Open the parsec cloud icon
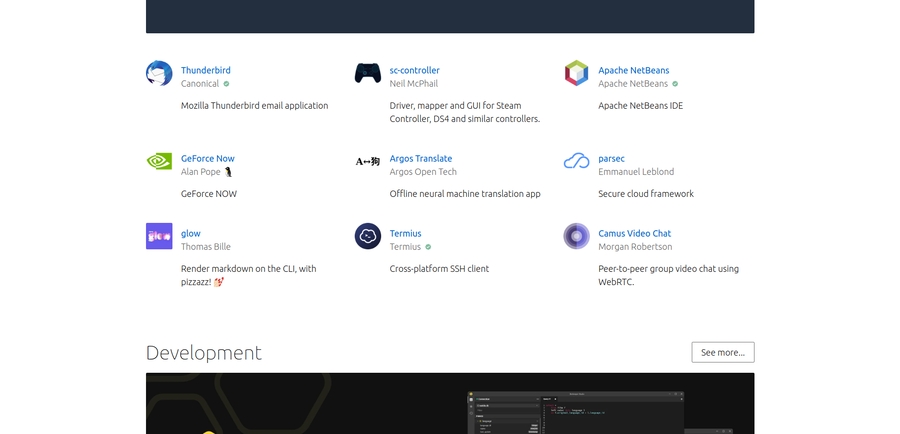Viewport: 900px width, 434px height. coord(576,161)
